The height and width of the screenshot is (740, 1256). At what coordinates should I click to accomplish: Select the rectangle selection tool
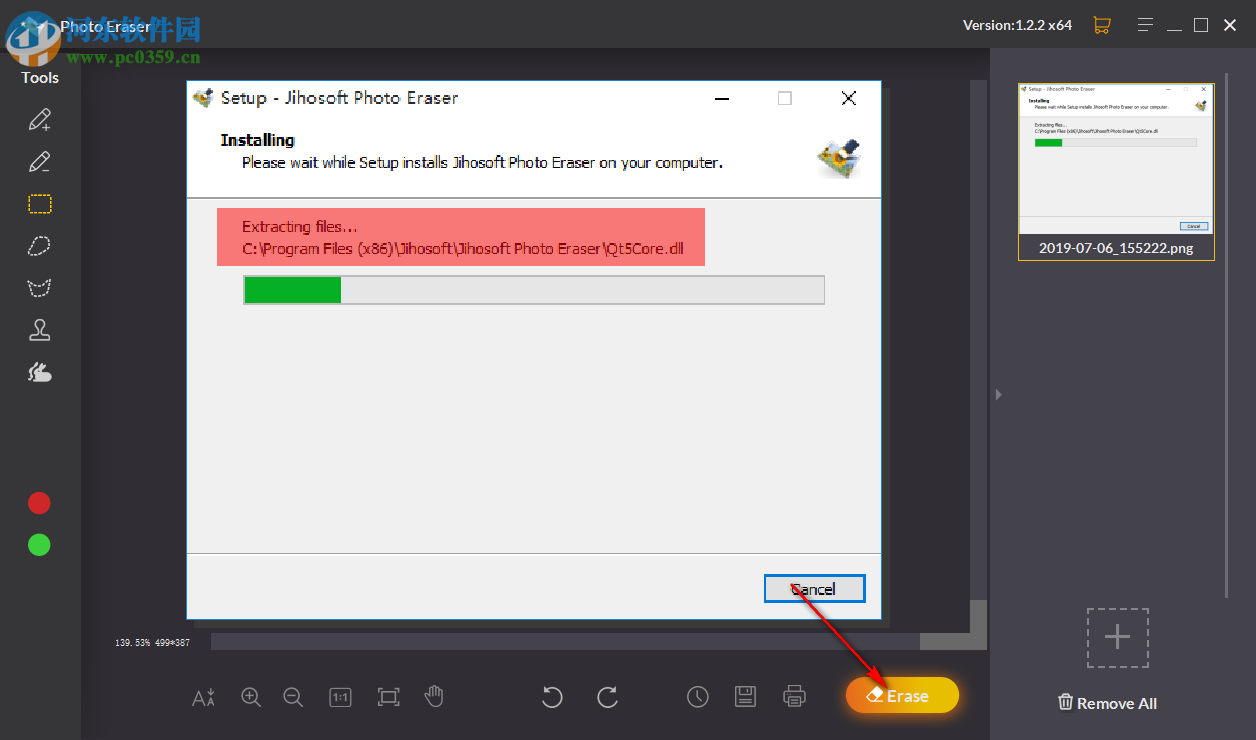[39, 204]
